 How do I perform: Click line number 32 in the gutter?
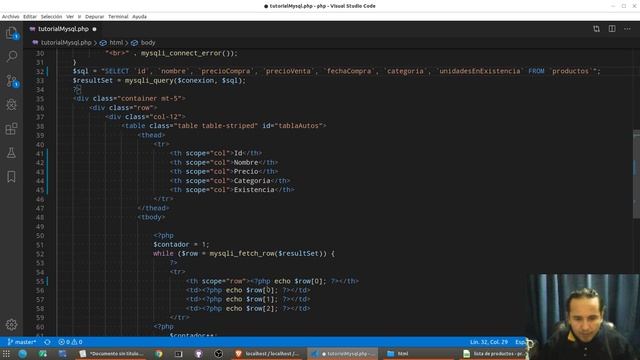(40, 71)
